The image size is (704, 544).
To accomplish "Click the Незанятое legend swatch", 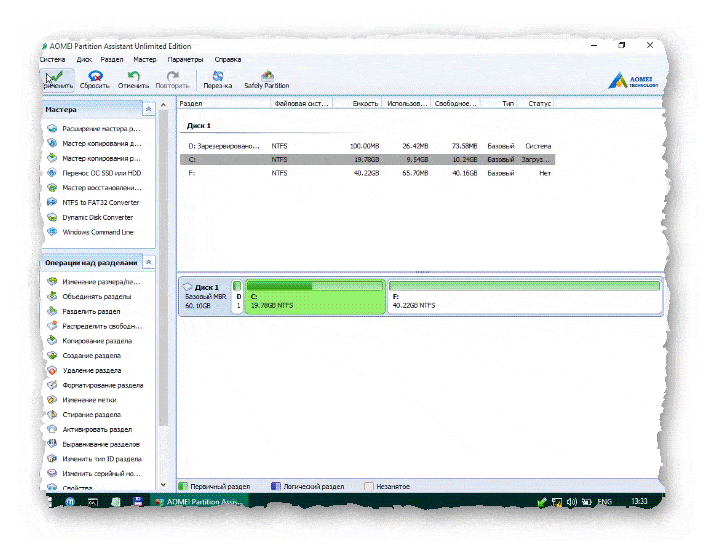I will pos(369,486).
